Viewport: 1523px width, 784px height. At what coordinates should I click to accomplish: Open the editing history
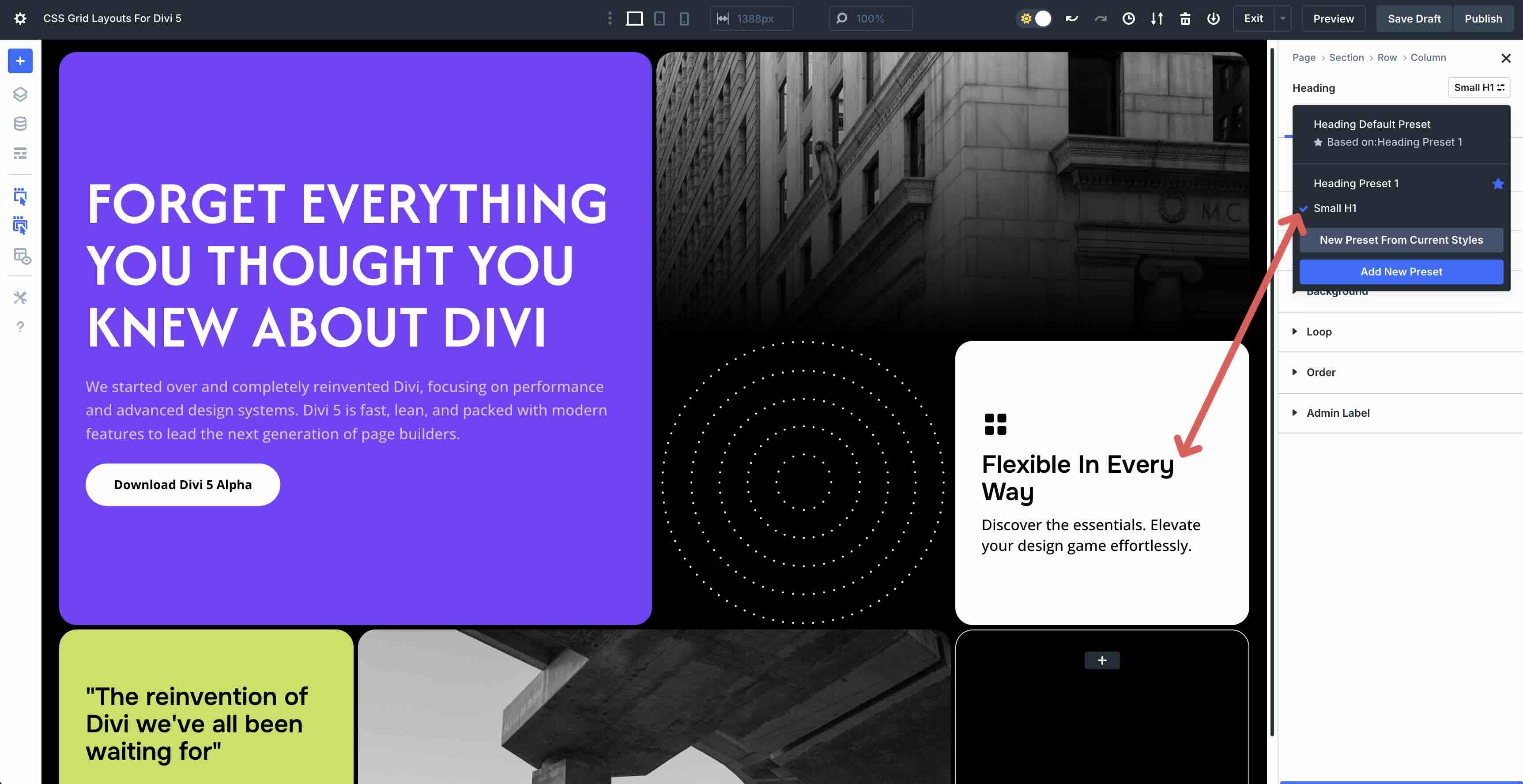coord(1128,19)
